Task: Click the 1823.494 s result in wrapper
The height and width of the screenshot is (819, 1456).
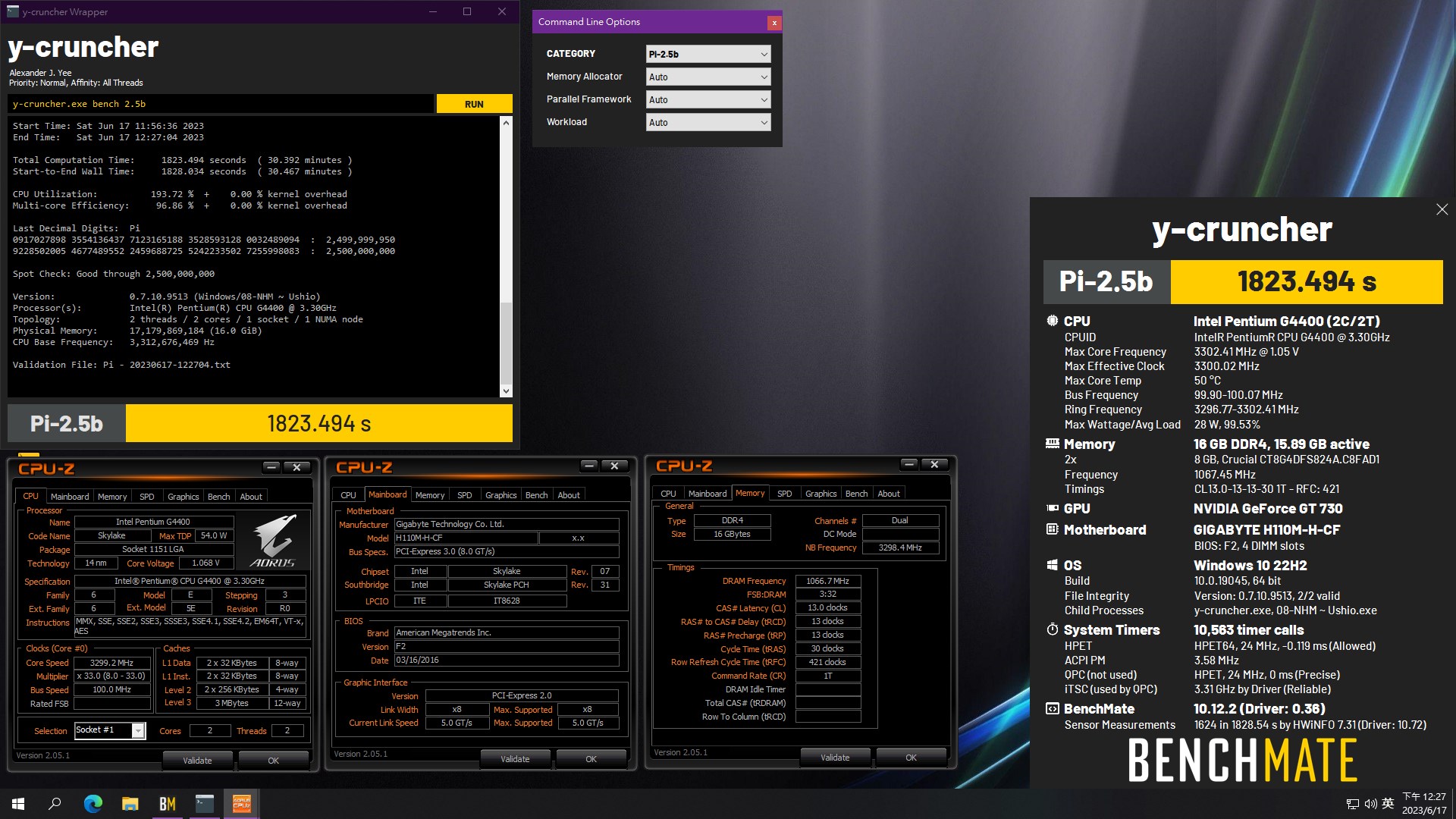Action: 318,423
